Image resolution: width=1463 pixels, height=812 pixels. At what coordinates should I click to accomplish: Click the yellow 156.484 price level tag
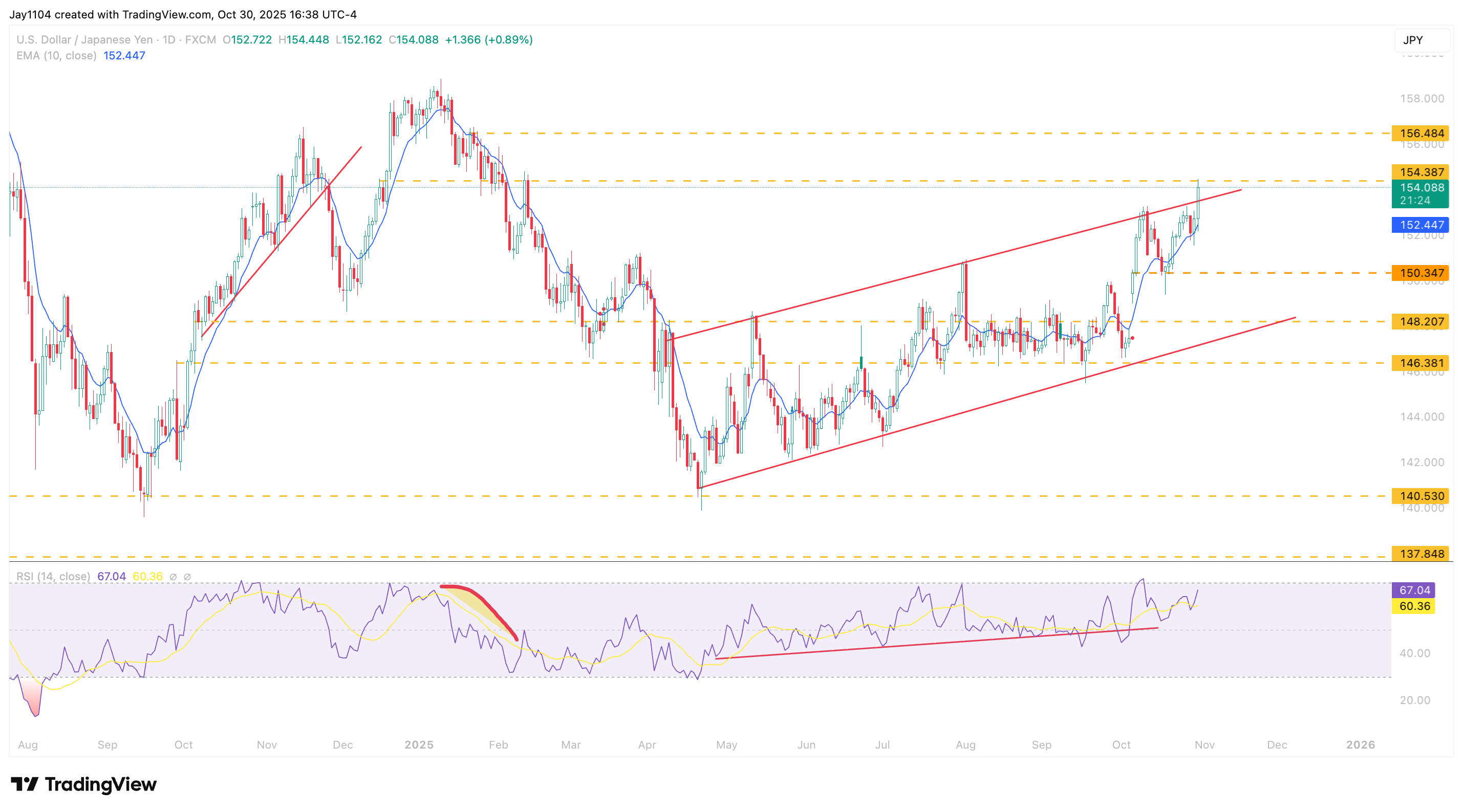pos(1421,134)
